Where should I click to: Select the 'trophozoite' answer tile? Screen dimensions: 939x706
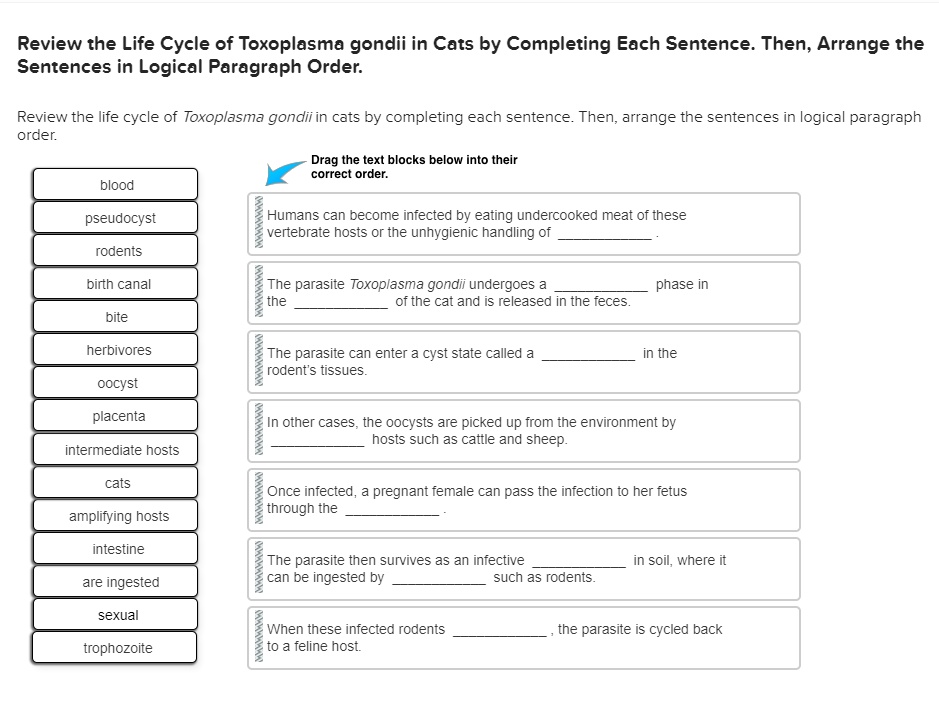click(x=115, y=647)
